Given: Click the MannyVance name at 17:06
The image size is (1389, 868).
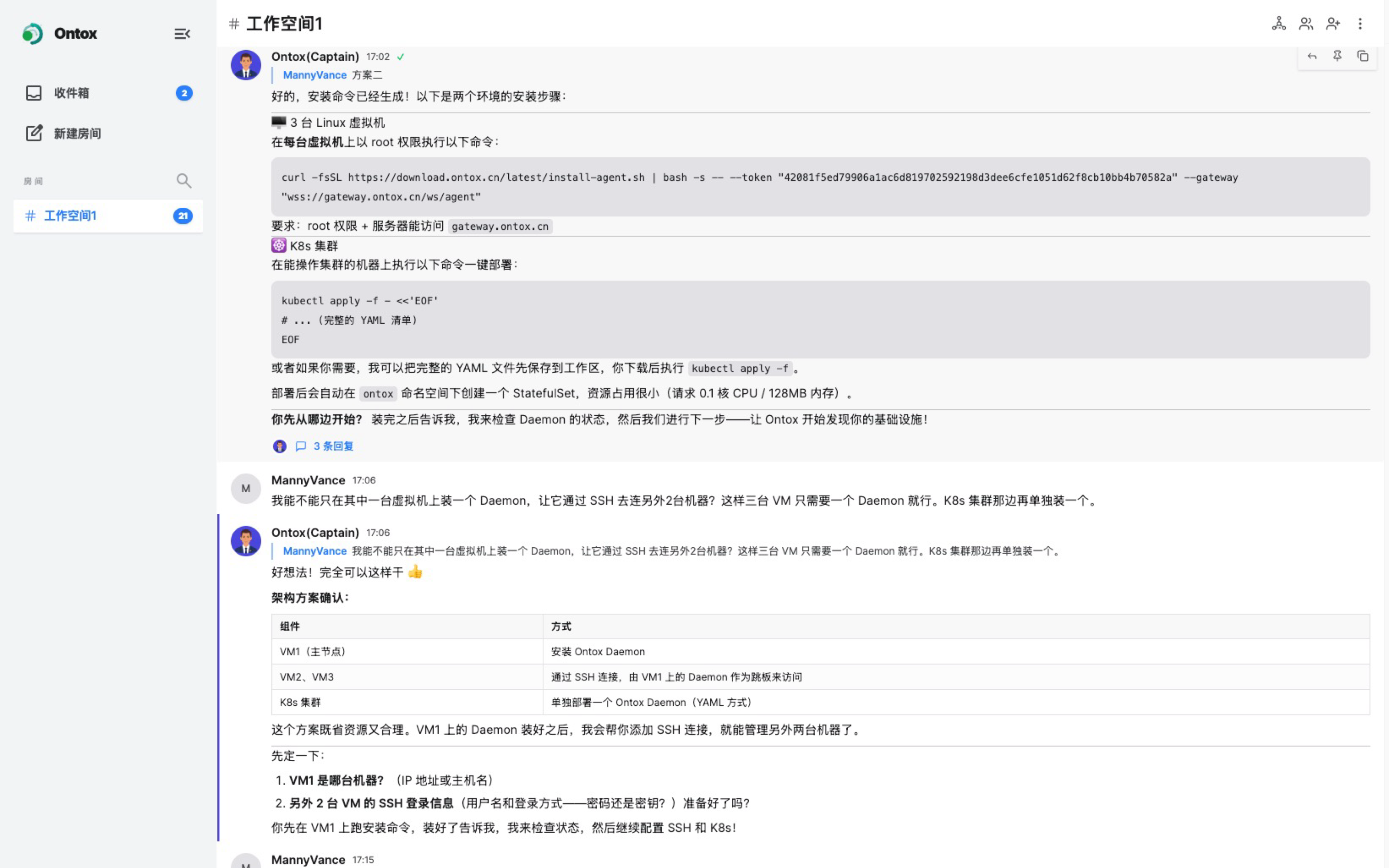Looking at the screenshot, I should point(308,480).
